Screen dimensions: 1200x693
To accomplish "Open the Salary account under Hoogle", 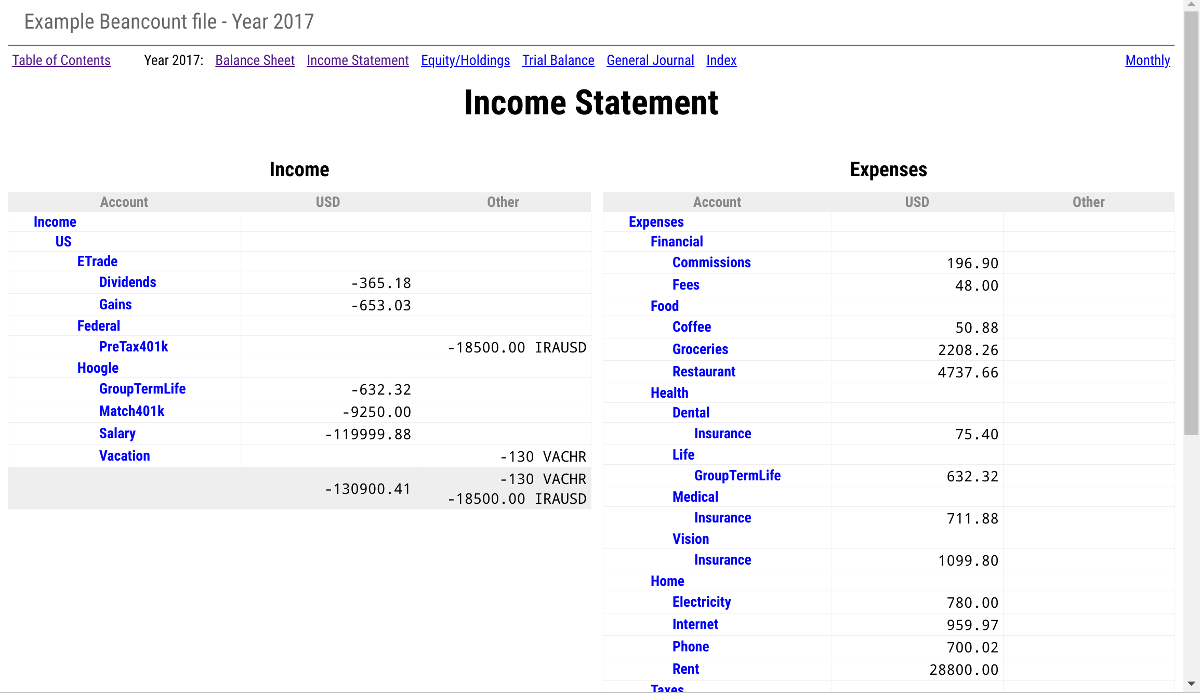I will (x=117, y=433).
